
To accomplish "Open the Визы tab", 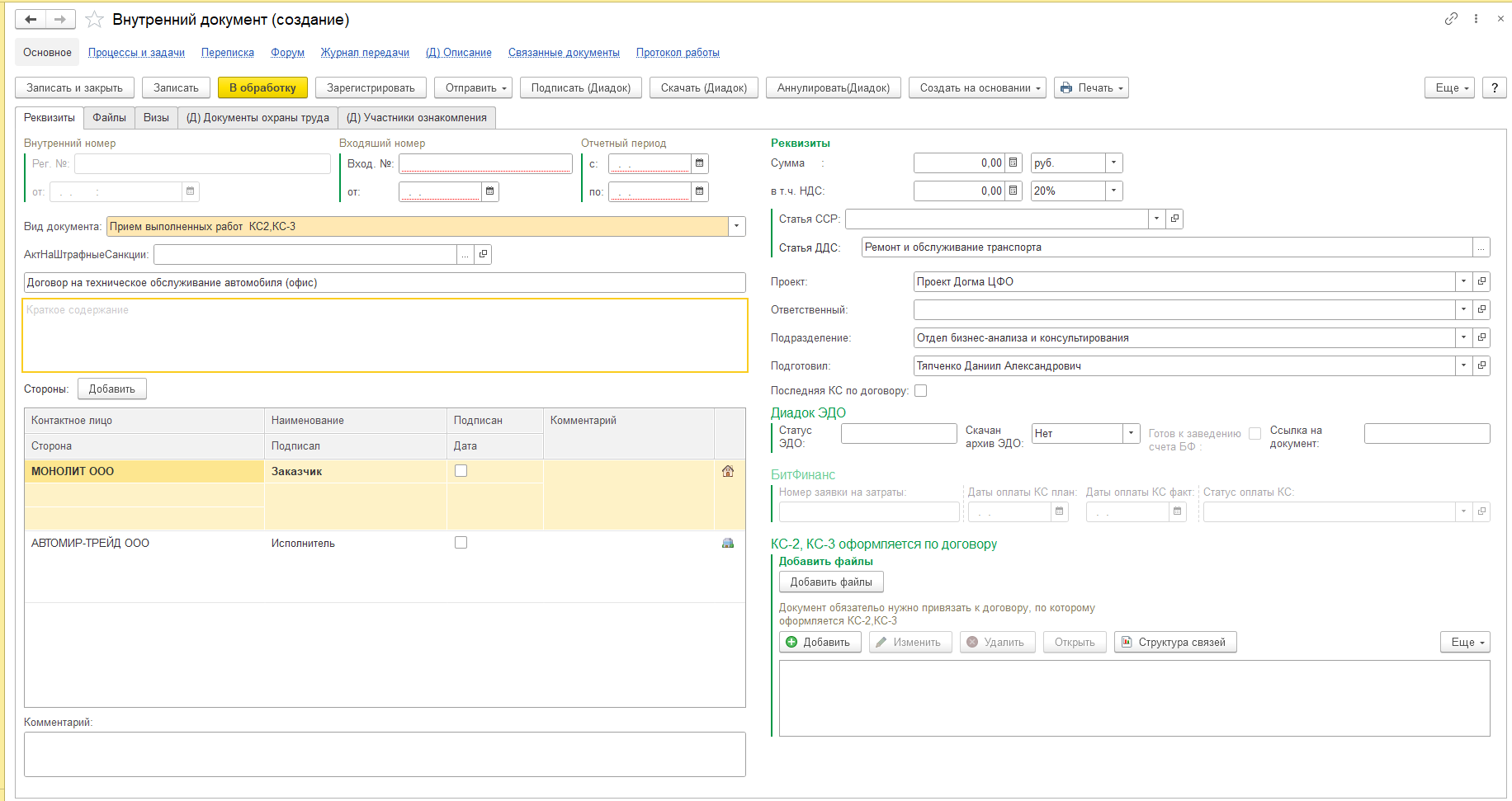I will coord(156,118).
